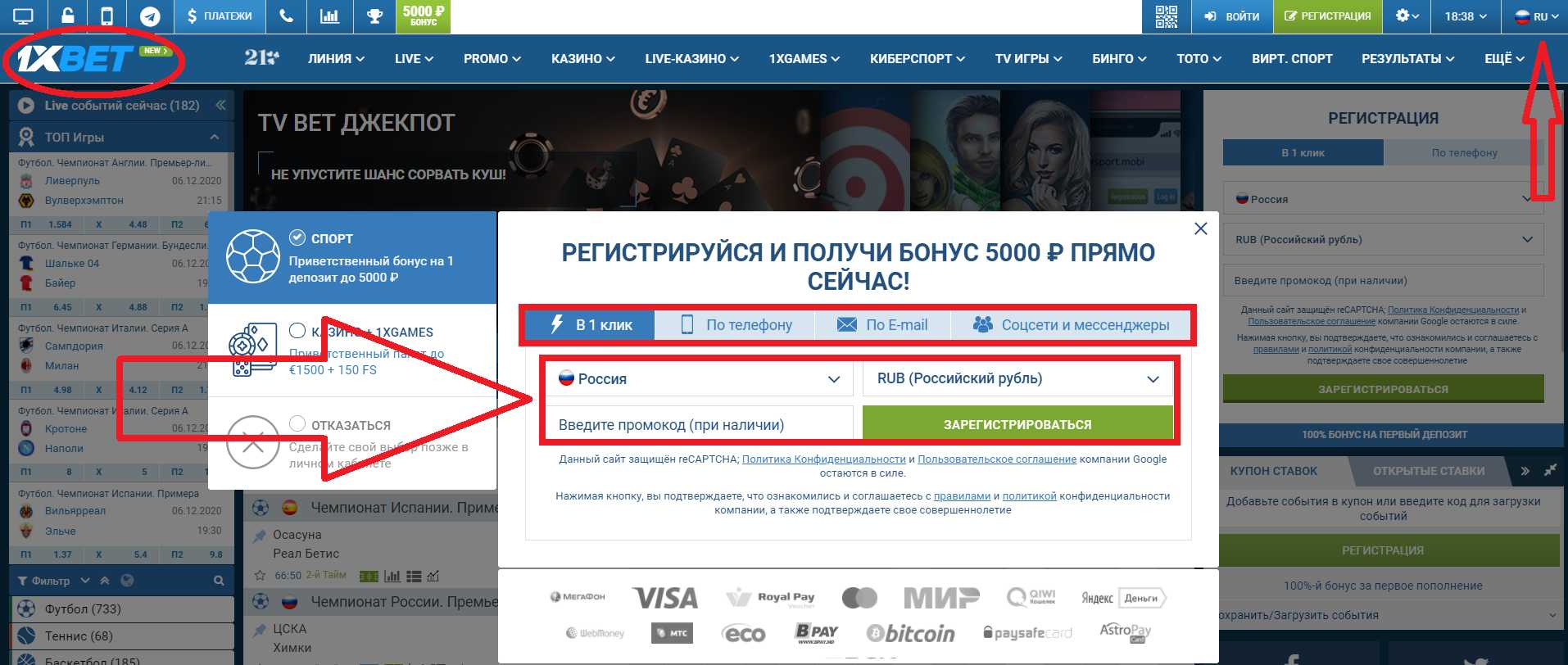Open RUB currency dropdown in popup
This screenshot has width=1568, height=665.
pos(1017,378)
